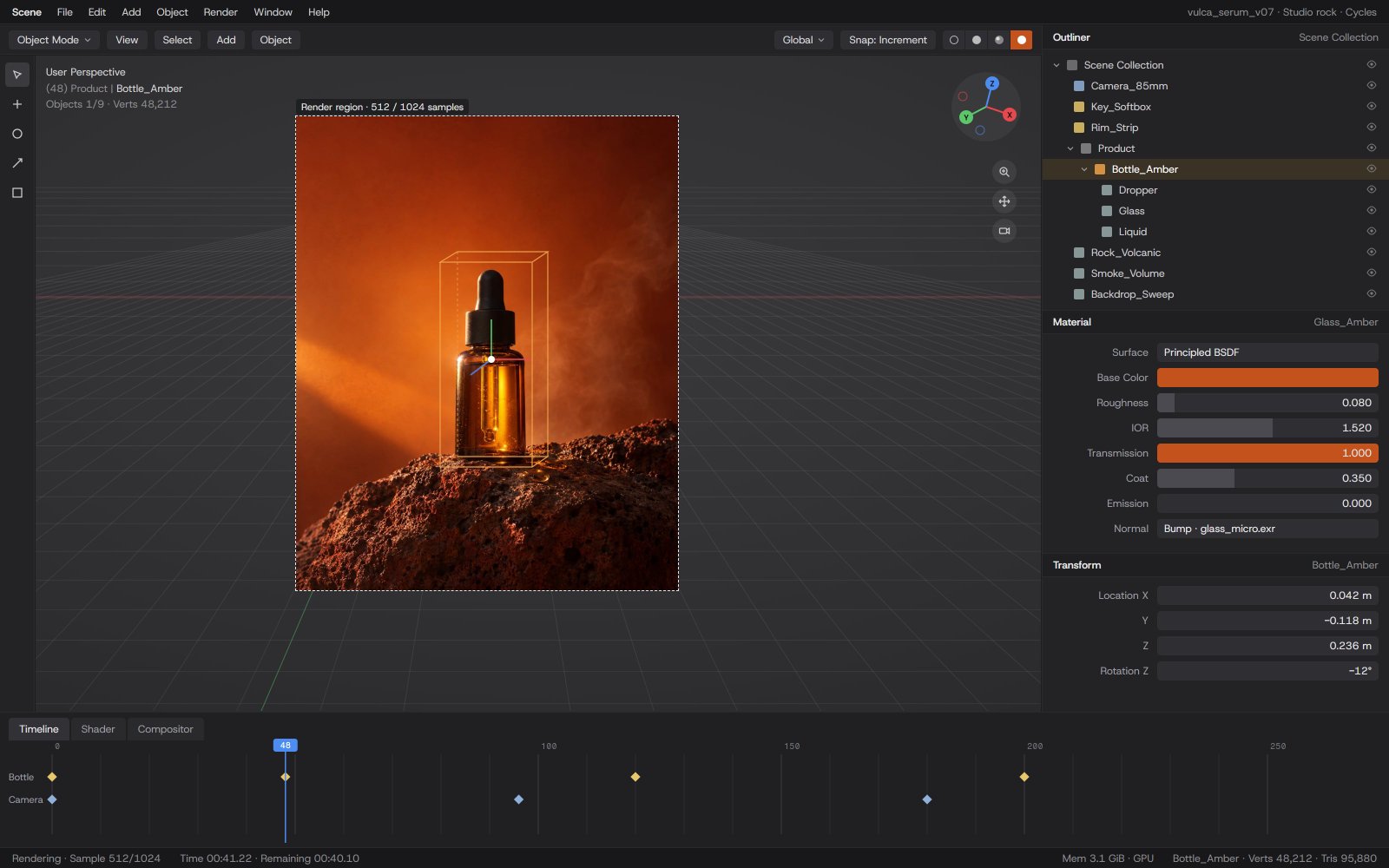Select the arrow select tool in left toolbar

[17, 75]
